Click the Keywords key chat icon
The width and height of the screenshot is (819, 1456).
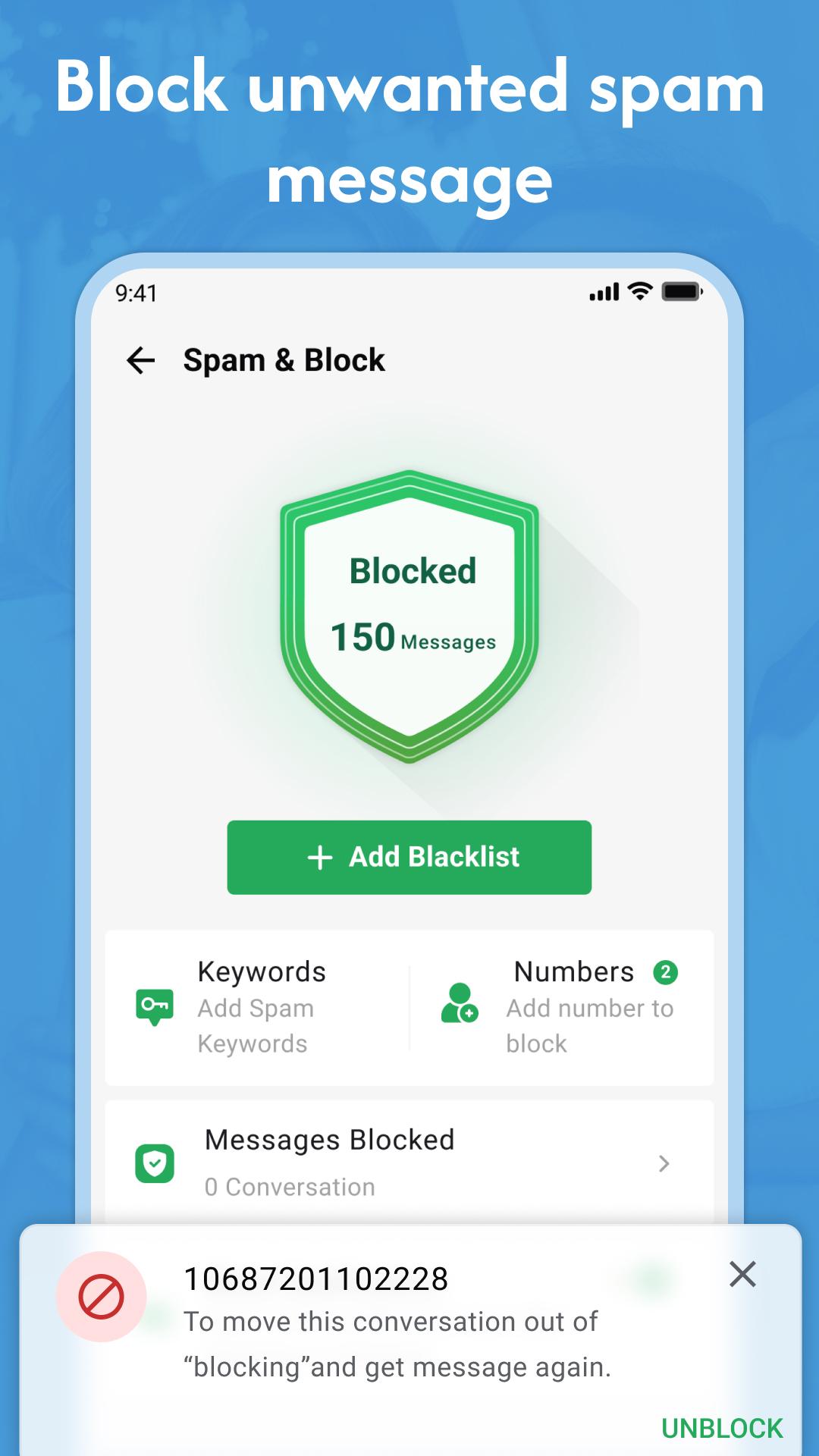[155, 1007]
